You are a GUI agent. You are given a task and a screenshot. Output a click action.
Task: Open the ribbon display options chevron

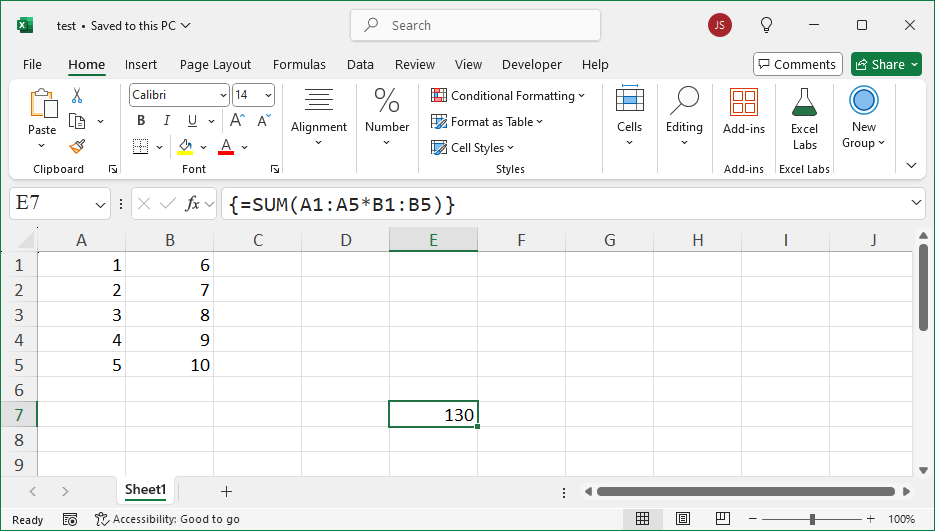(911, 165)
